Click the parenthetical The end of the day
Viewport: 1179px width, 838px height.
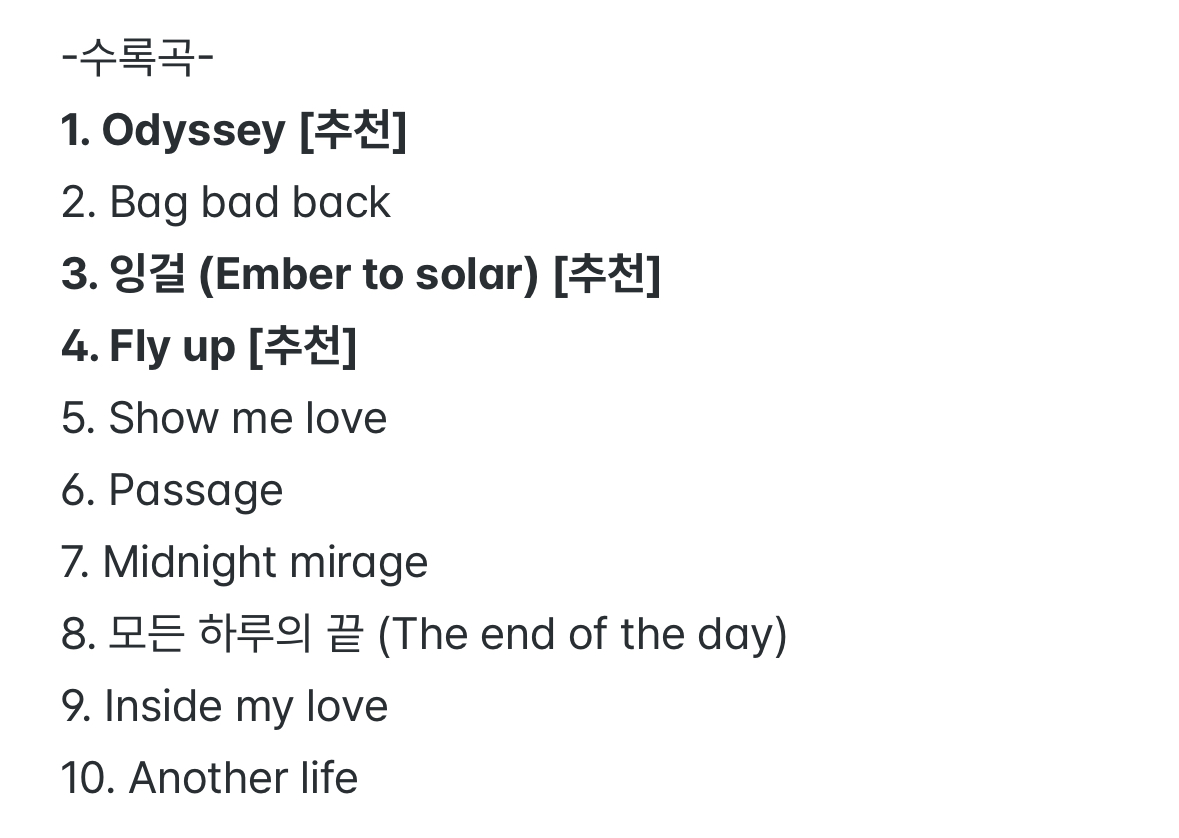pyautogui.click(x=582, y=635)
